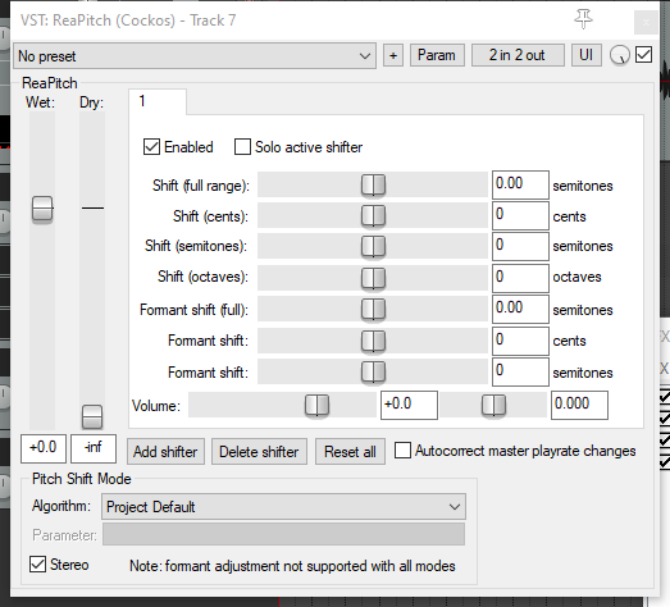
Task: Close the ReaPitch window
Action: 646,22
